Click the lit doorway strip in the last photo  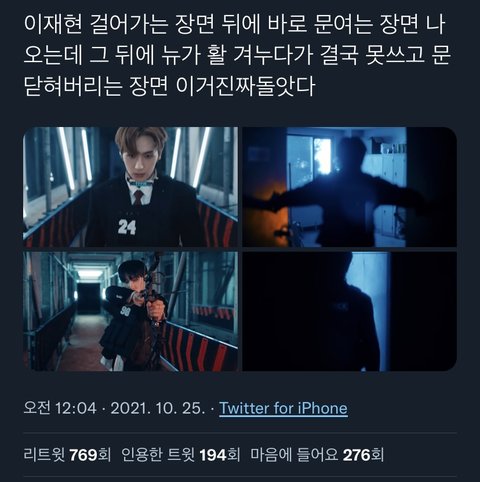(368, 308)
